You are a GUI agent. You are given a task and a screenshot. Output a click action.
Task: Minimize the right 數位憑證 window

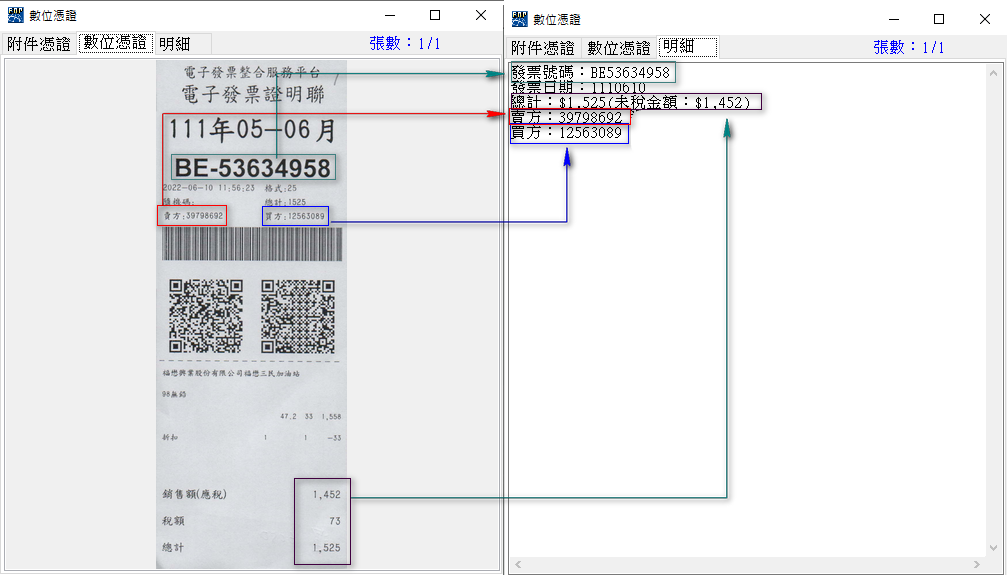pos(894,19)
